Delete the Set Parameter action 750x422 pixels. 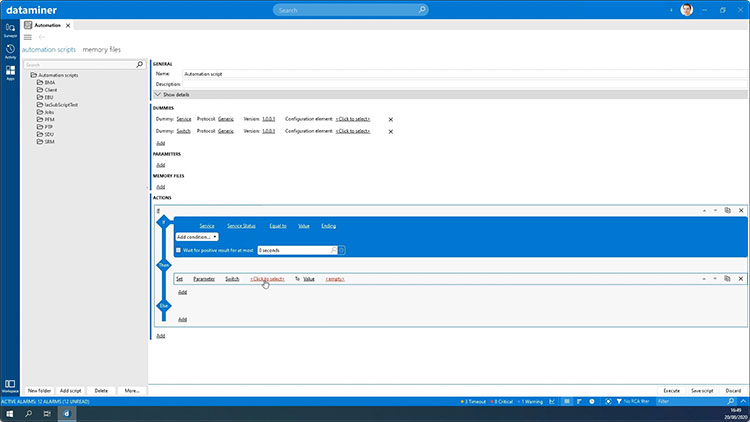pyautogui.click(x=741, y=278)
